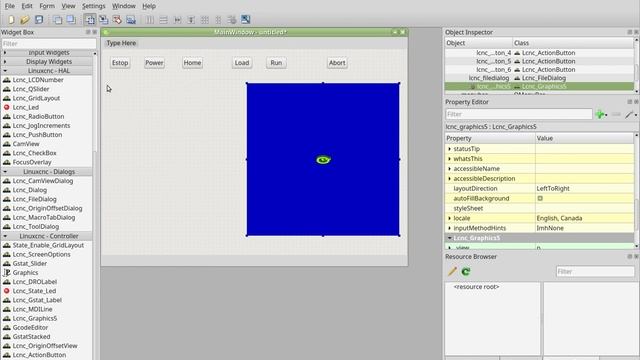Screen dimensions: 640x360
Task: Select Lcnc_DROLabel in the Widget Box
Action: pos(35,282)
